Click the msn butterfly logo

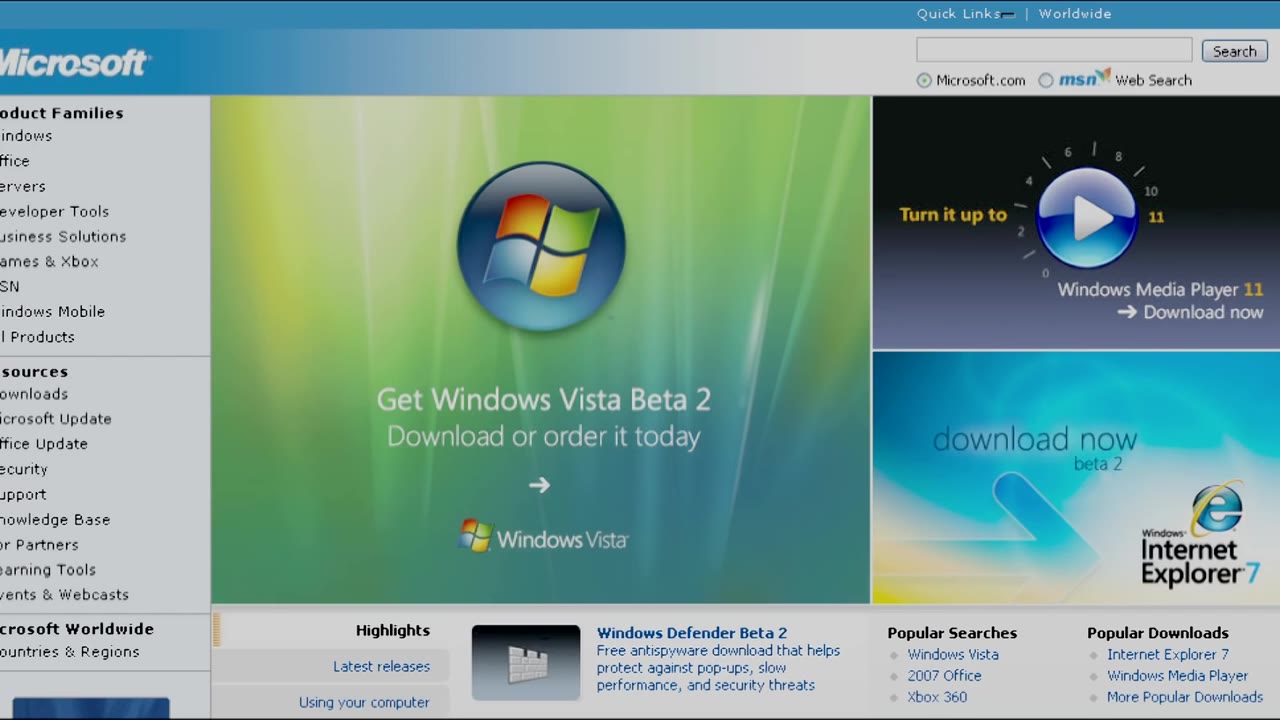click(x=1084, y=78)
